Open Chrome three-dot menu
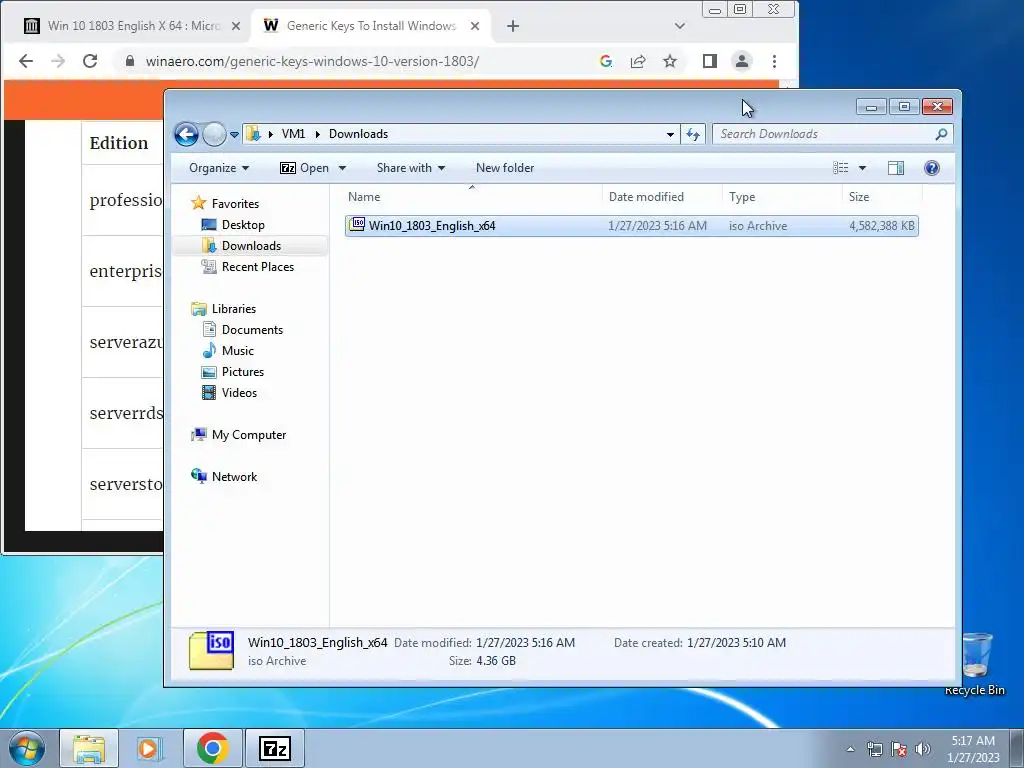This screenshot has height=768, width=1024. 775,61
